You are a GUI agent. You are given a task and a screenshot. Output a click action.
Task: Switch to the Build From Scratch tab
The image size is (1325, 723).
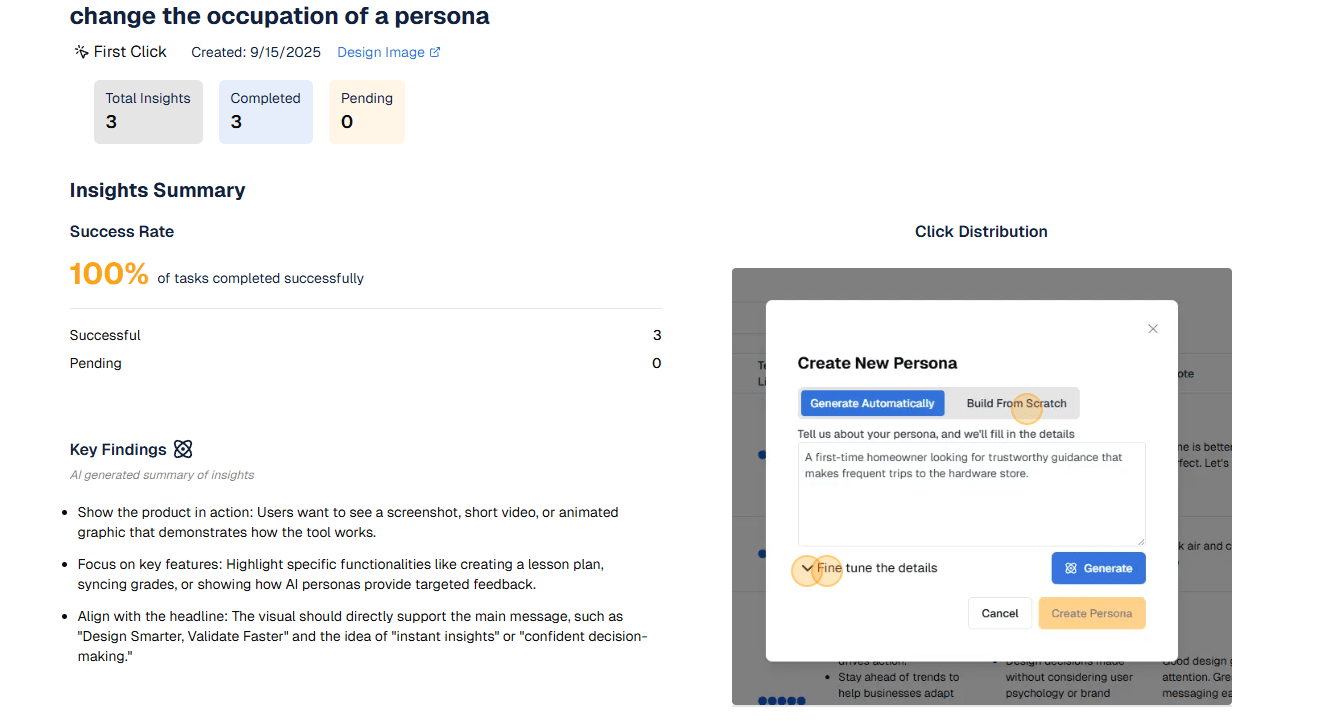click(1016, 403)
